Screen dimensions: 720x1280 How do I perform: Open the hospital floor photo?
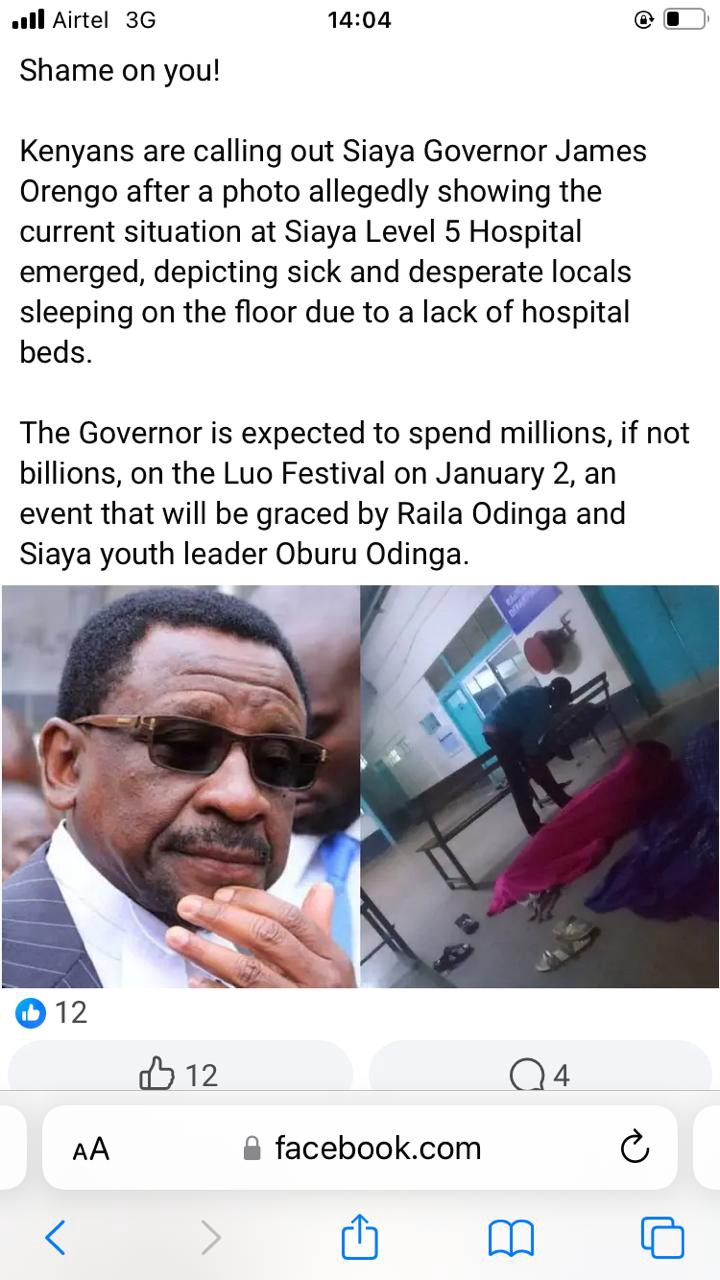[x=540, y=786]
